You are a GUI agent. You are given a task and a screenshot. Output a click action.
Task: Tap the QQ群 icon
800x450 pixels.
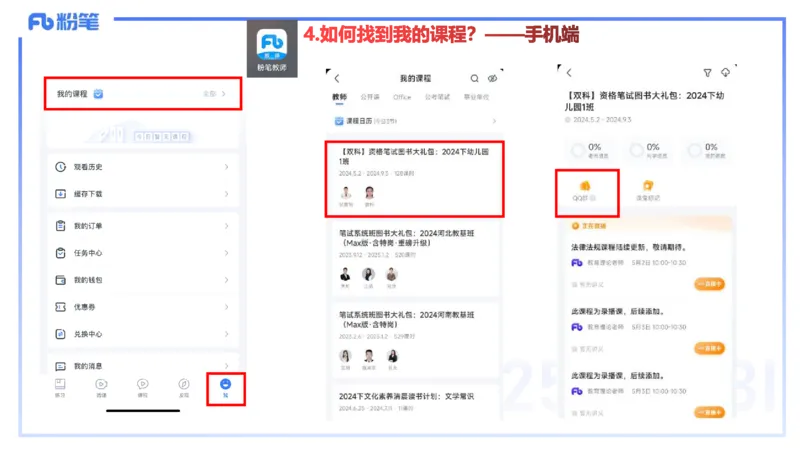[585, 186]
